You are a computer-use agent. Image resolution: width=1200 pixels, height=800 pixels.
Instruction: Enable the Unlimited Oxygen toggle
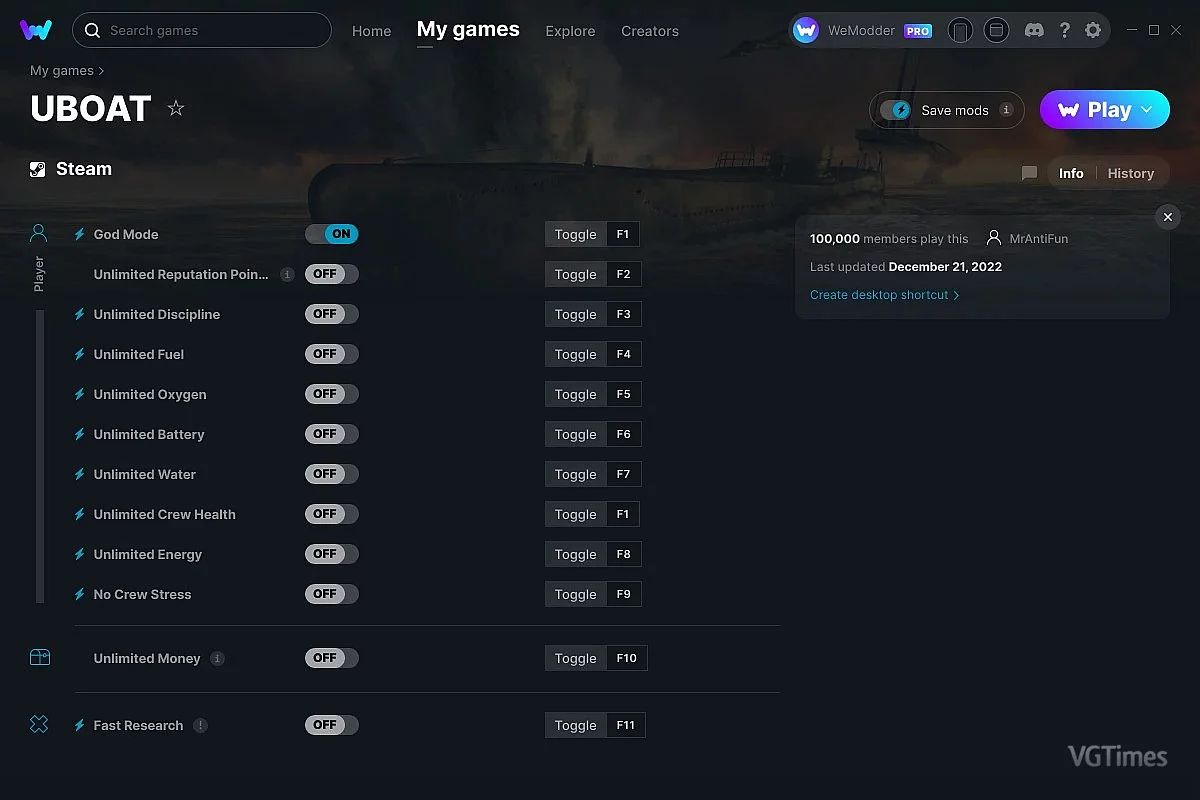point(331,394)
